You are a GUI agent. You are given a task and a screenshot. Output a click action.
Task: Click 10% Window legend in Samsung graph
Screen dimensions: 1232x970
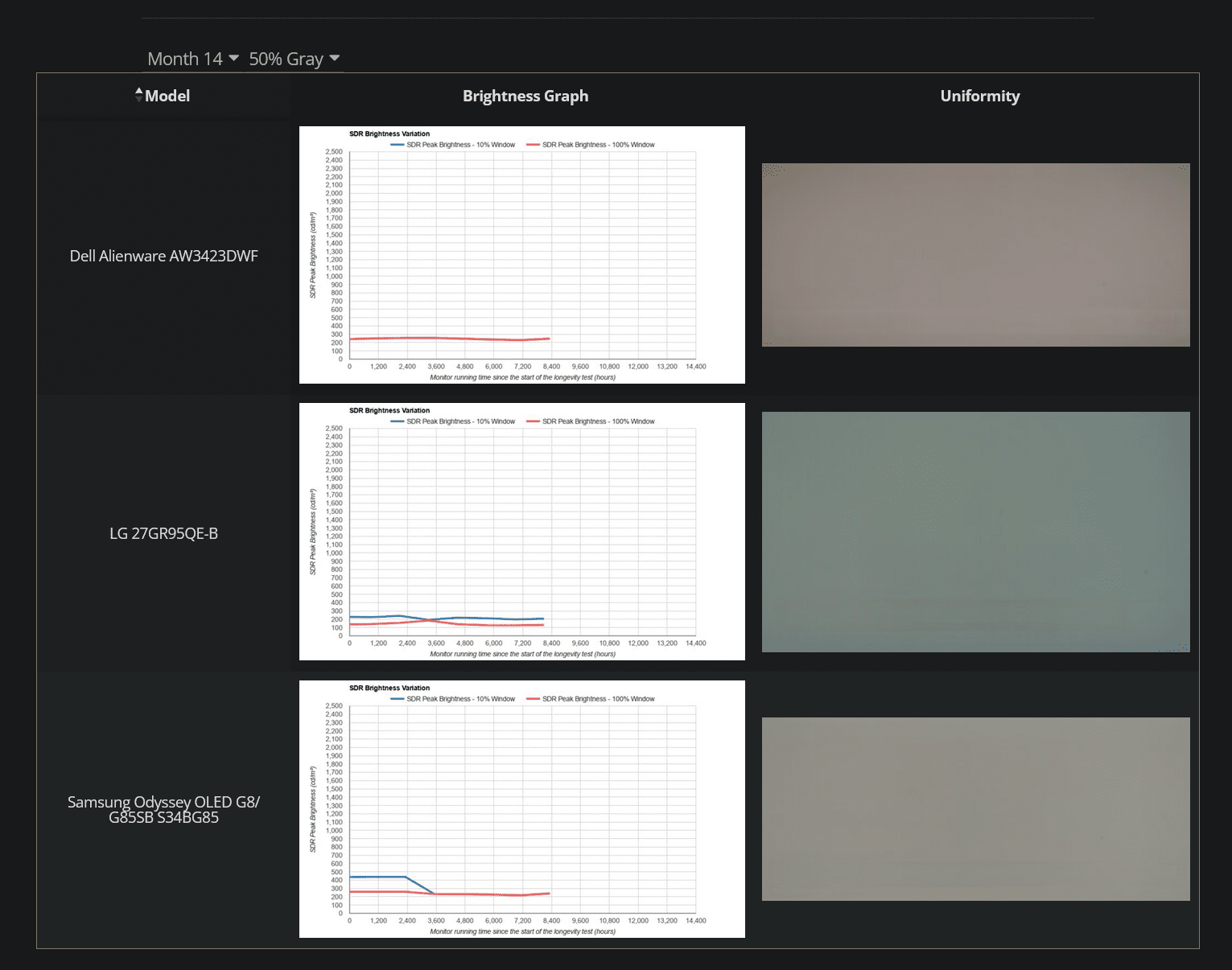[x=453, y=699]
